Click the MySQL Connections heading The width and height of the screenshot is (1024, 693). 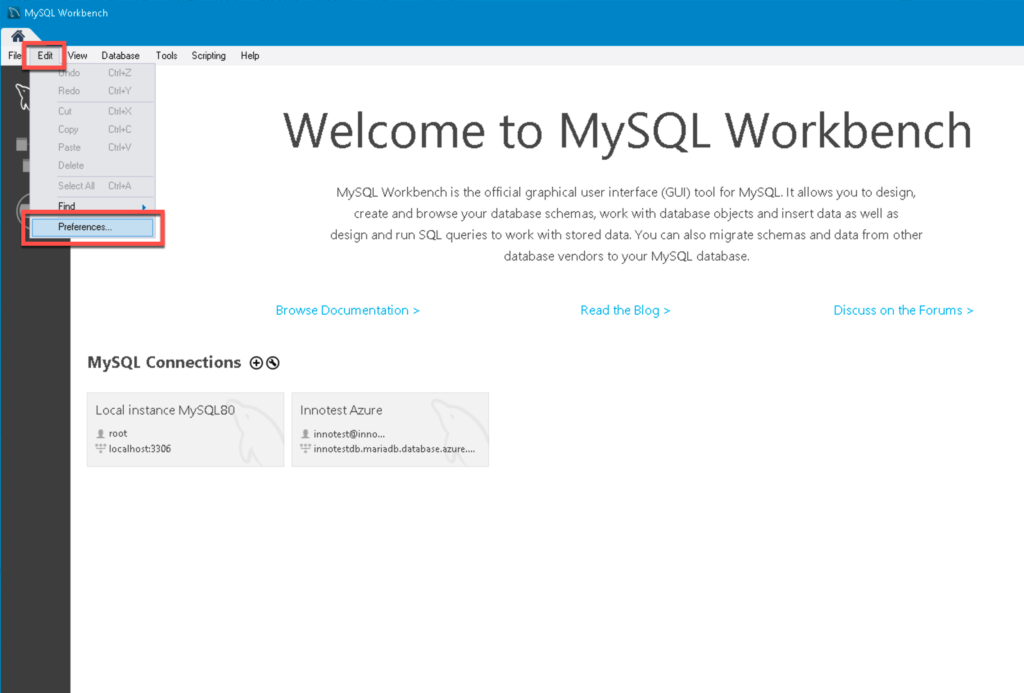(164, 363)
